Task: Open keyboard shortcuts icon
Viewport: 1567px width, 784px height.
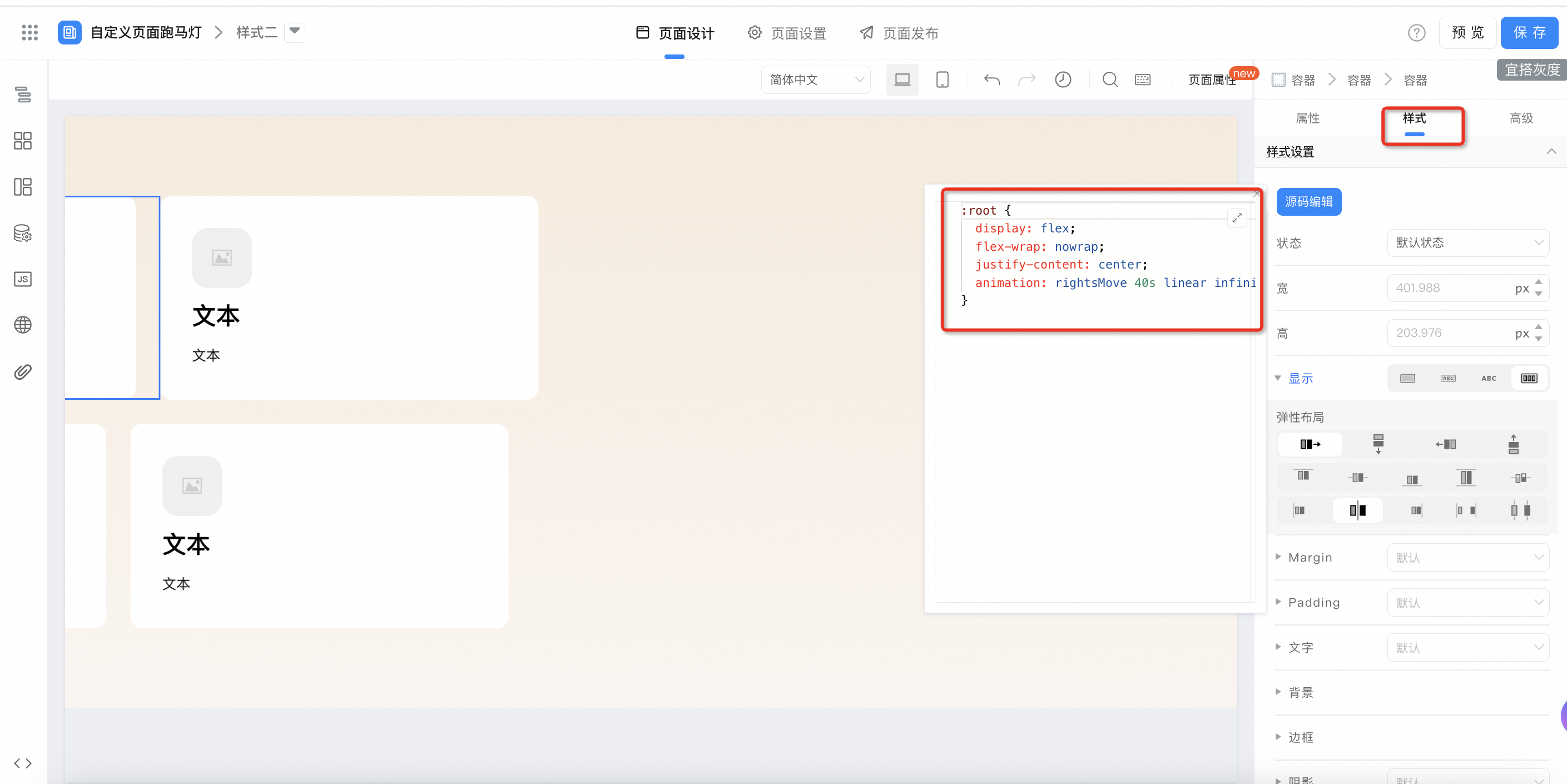Action: 1142,80
